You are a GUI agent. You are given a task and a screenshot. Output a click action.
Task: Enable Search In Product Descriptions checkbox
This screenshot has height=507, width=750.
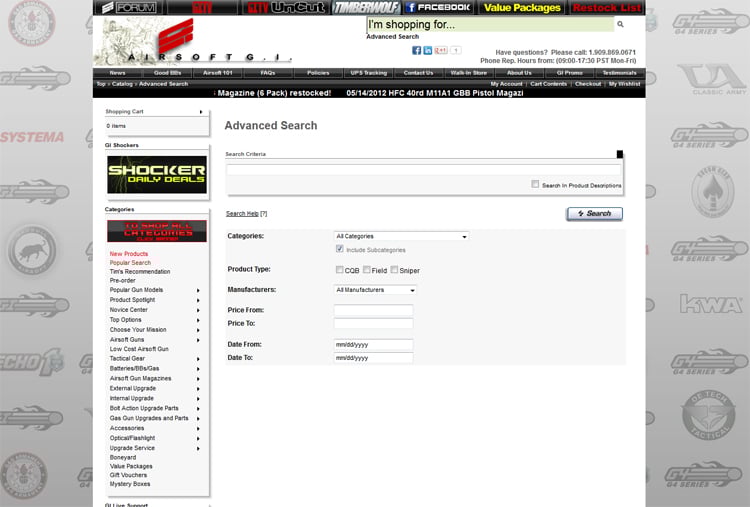pyautogui.click(x=536, y=185)
